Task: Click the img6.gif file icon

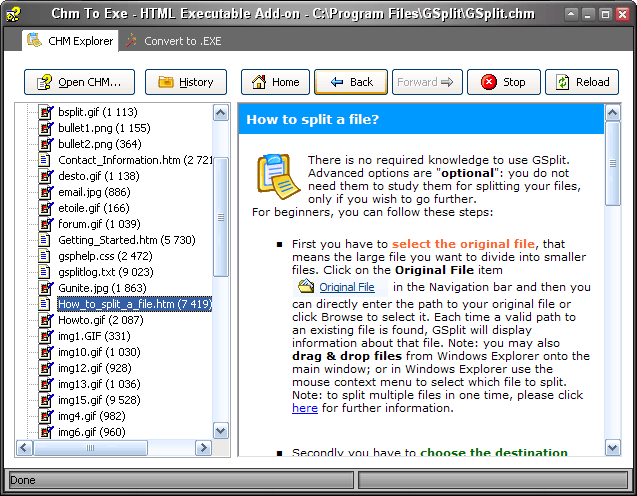Action: click(x=46, y=432)
